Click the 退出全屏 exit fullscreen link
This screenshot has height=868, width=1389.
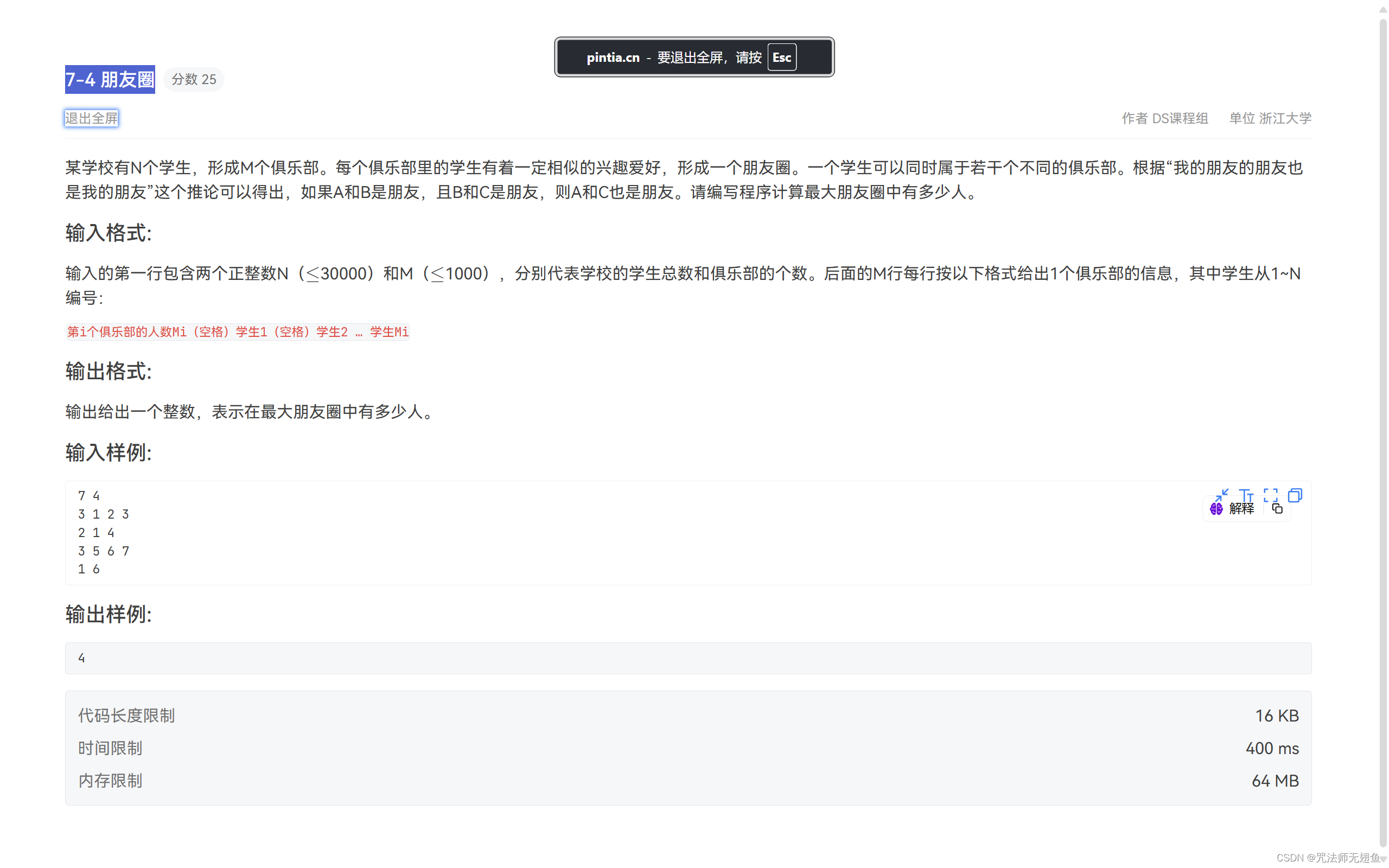(91, 118)
